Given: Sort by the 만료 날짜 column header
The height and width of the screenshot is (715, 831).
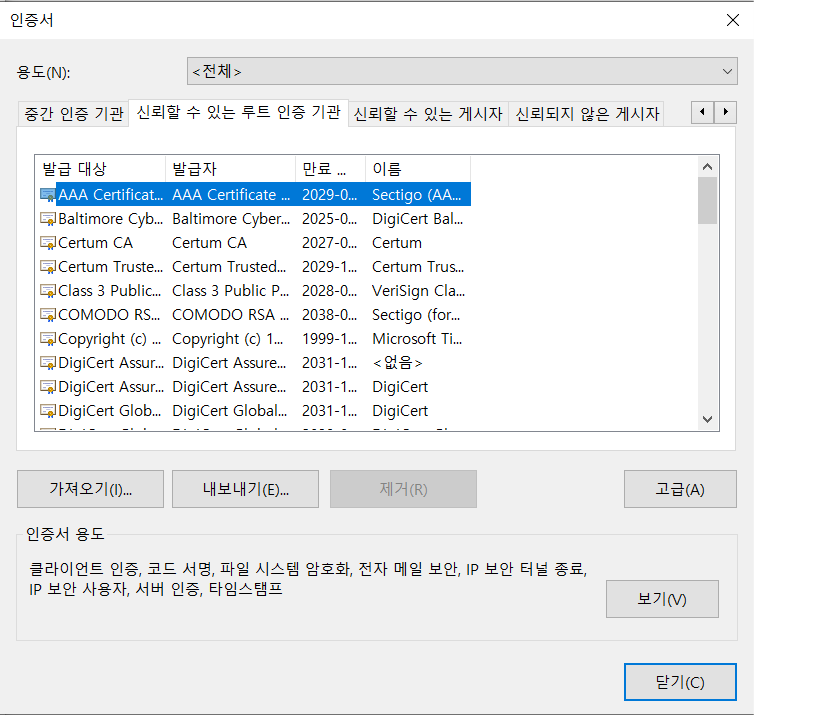Looking at the screenshot, I should pos(330,169).
